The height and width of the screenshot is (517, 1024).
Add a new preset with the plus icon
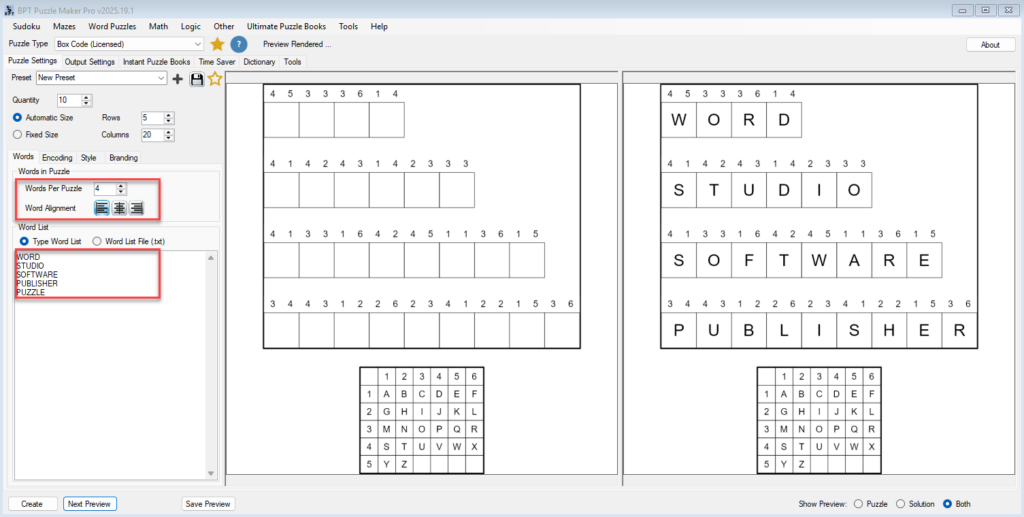[x=178, y=79]
